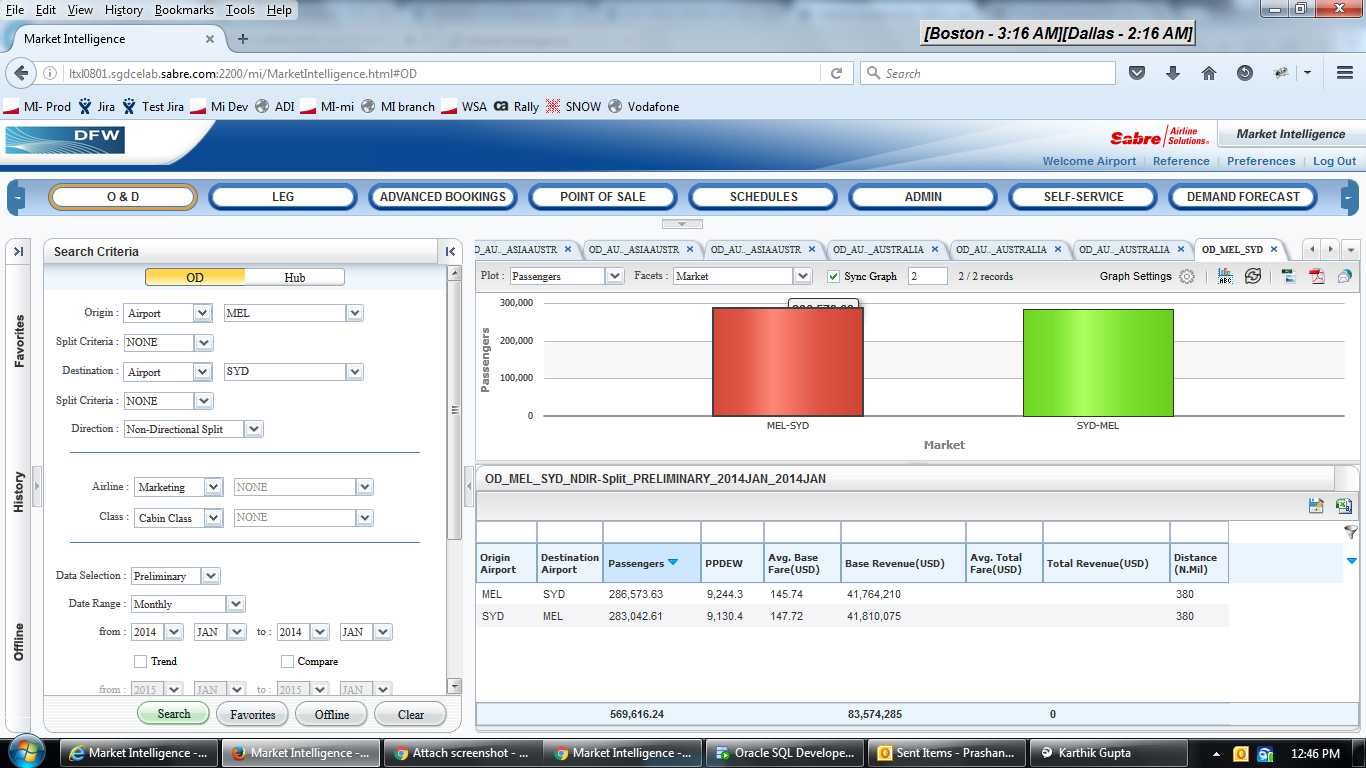Click the chart labels (ABC) icon

pyautogui.click(x=1226, y=277)
